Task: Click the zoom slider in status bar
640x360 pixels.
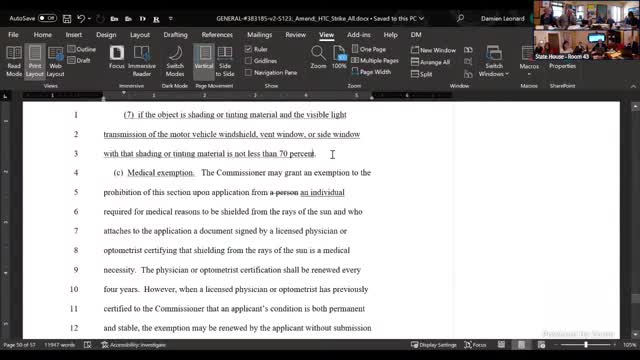Action: (x=586, y=345)
